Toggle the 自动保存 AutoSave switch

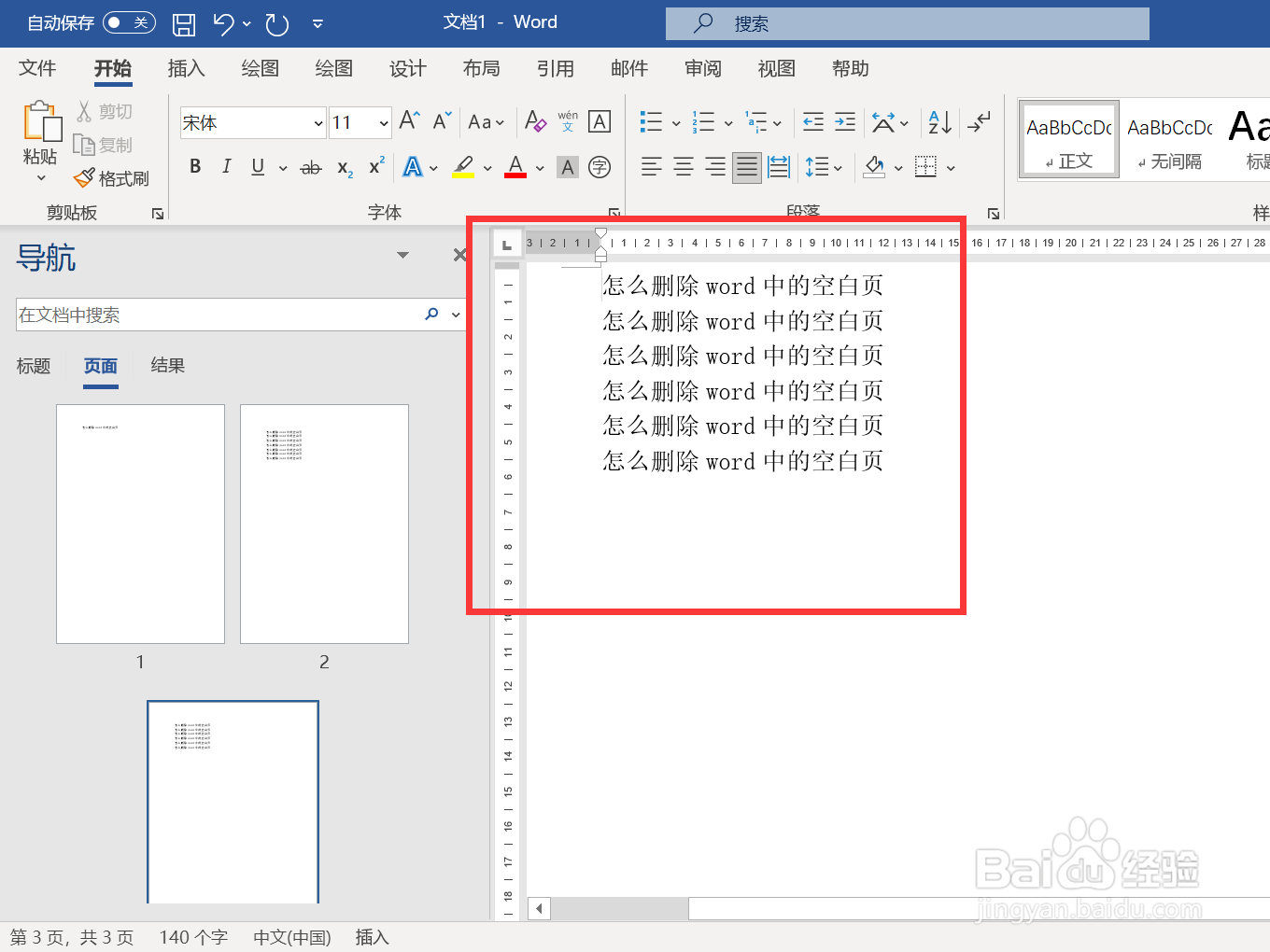(x=130, y=22)
